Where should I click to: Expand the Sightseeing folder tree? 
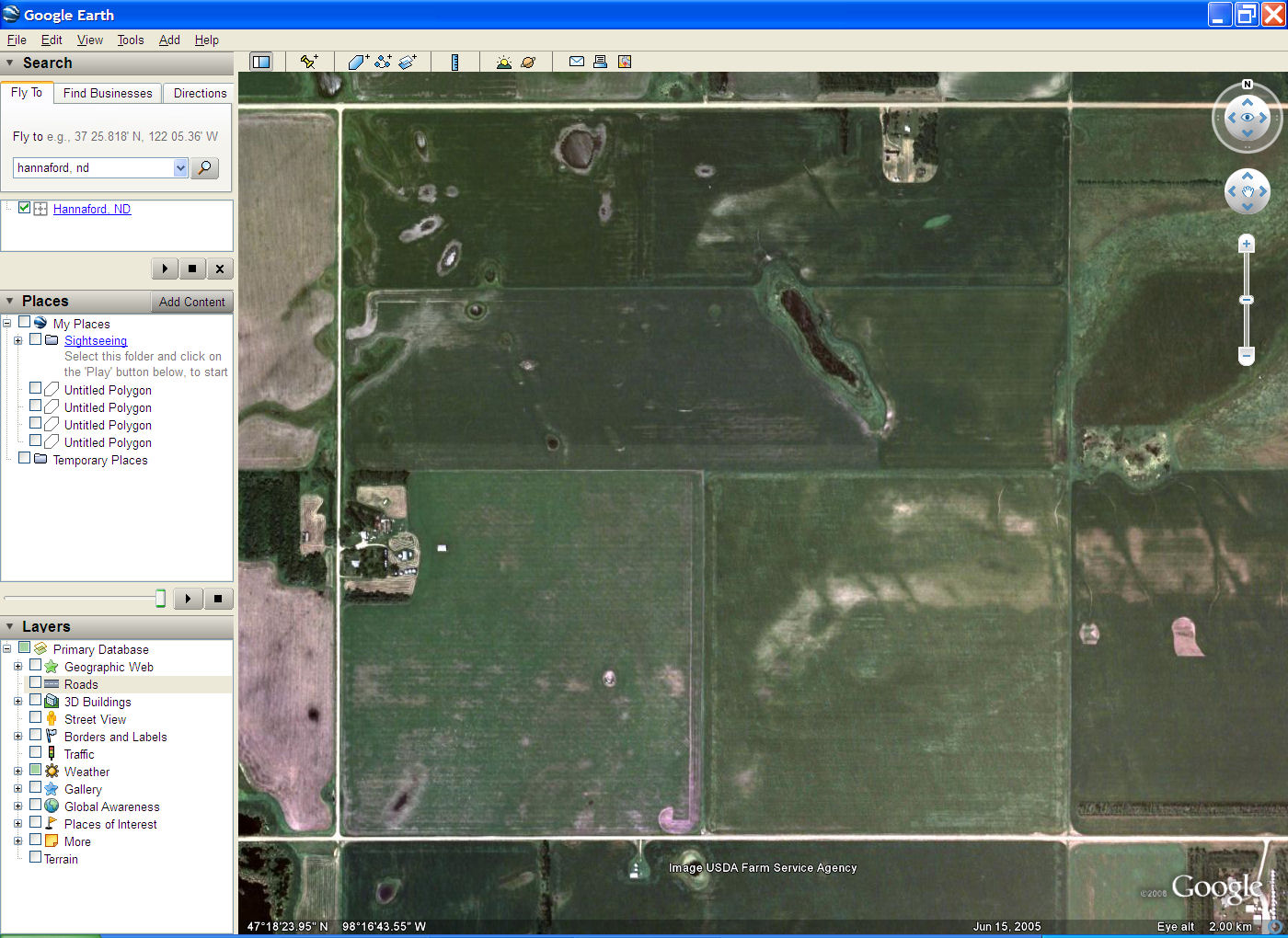[x=17, y=340]
